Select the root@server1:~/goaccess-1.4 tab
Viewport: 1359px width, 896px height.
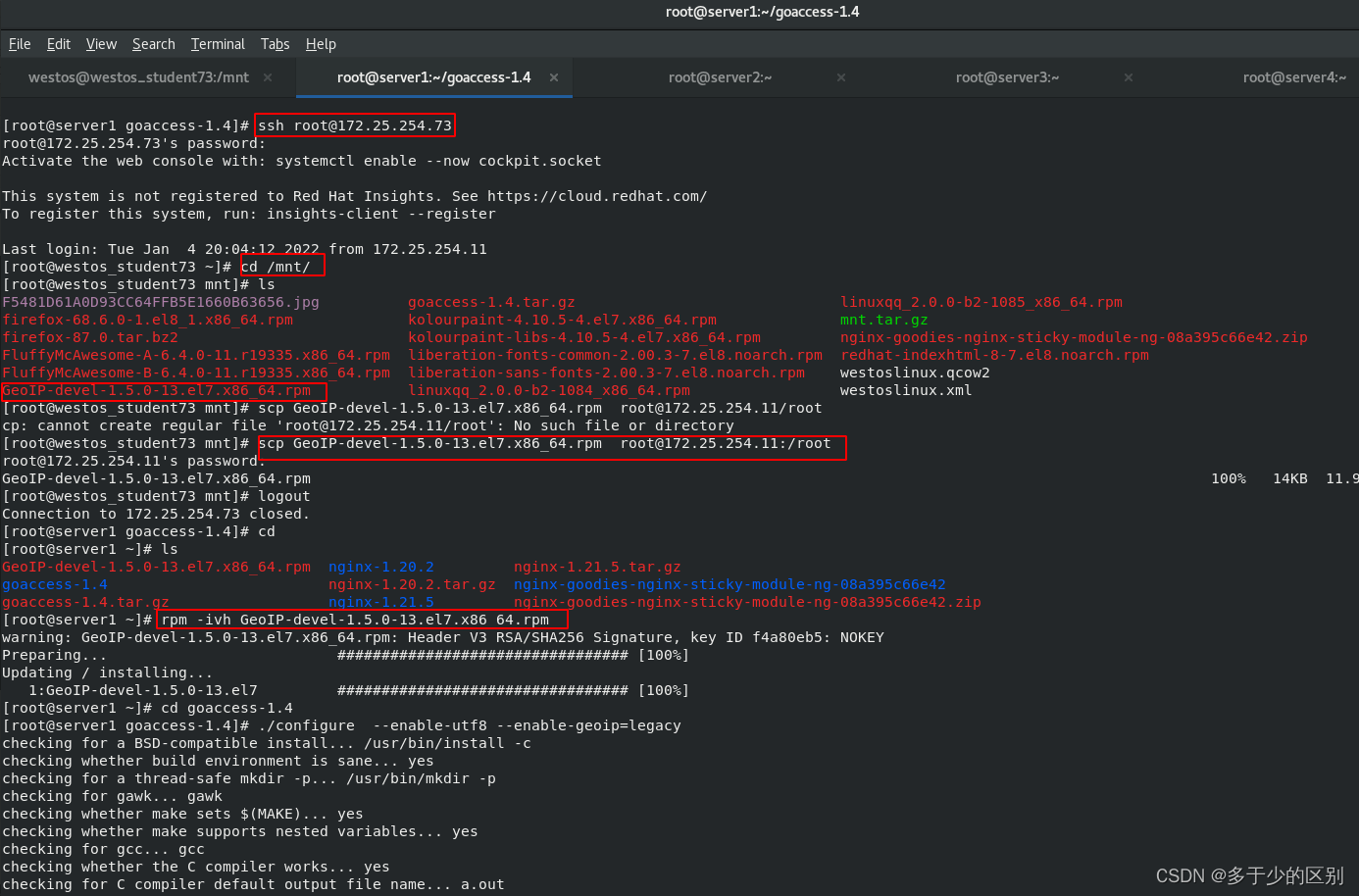433,77
